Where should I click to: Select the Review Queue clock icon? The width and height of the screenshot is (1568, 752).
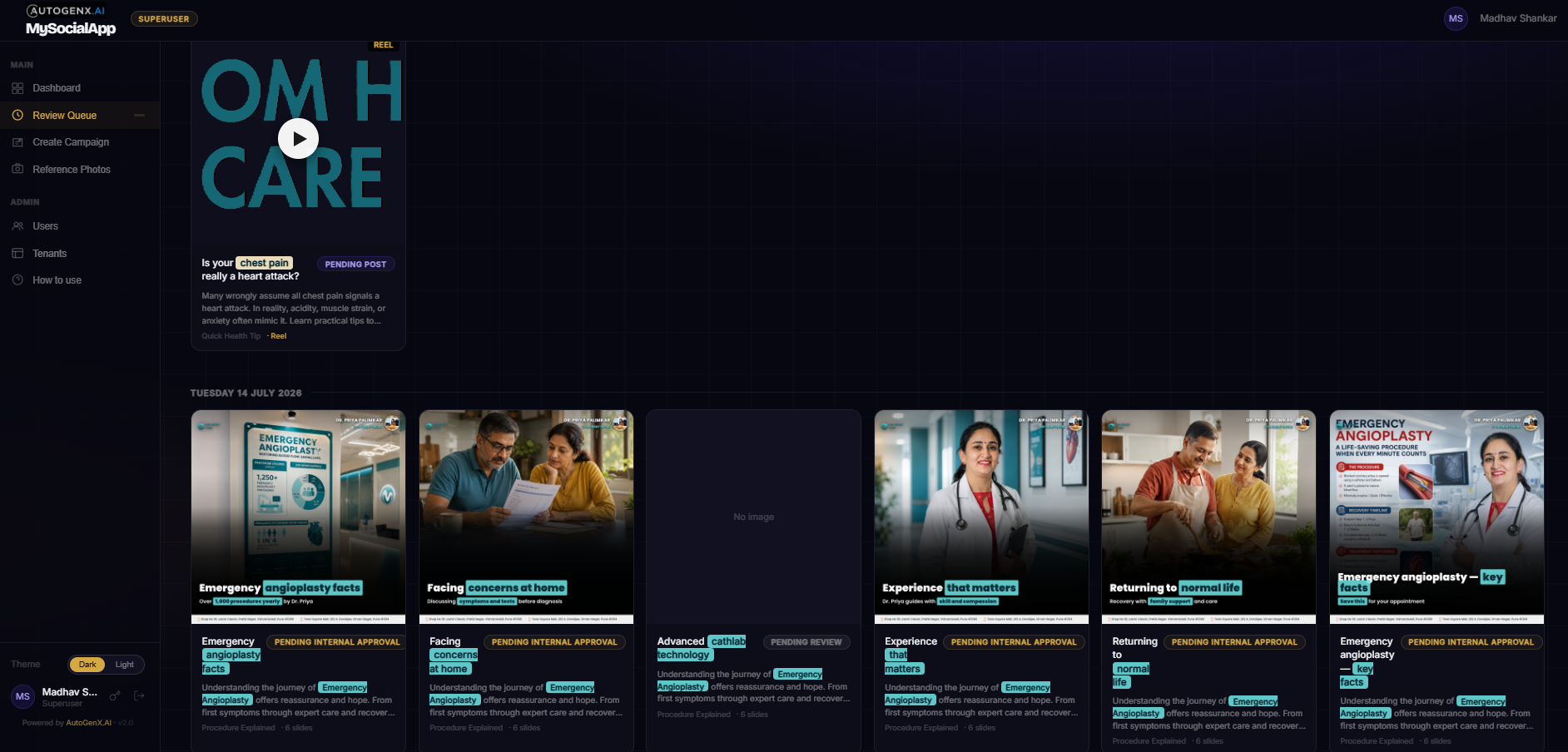point(17,116)
